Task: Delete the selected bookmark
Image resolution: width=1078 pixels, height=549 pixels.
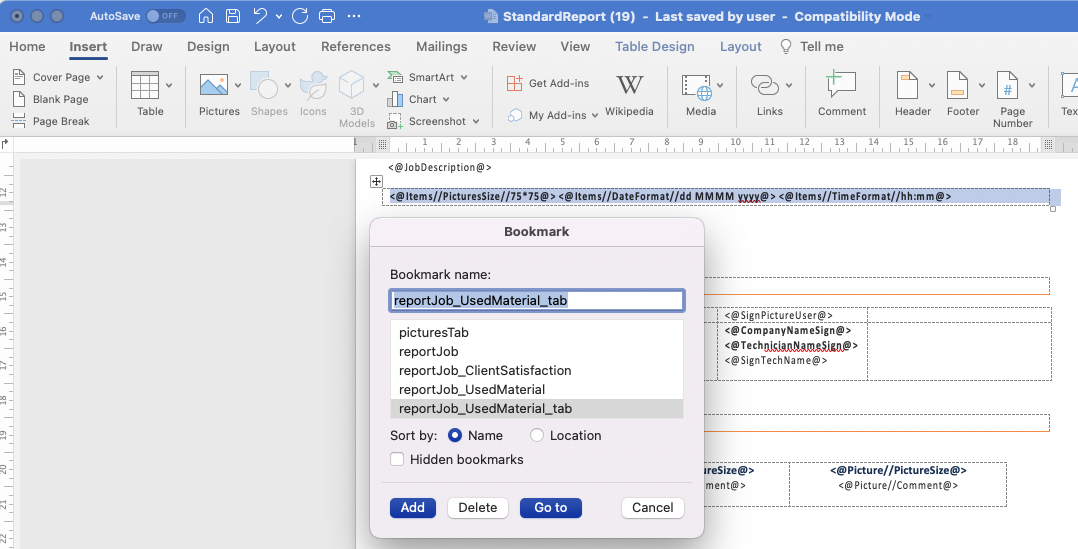Action: pyautogui.click(x=478, y=508)
